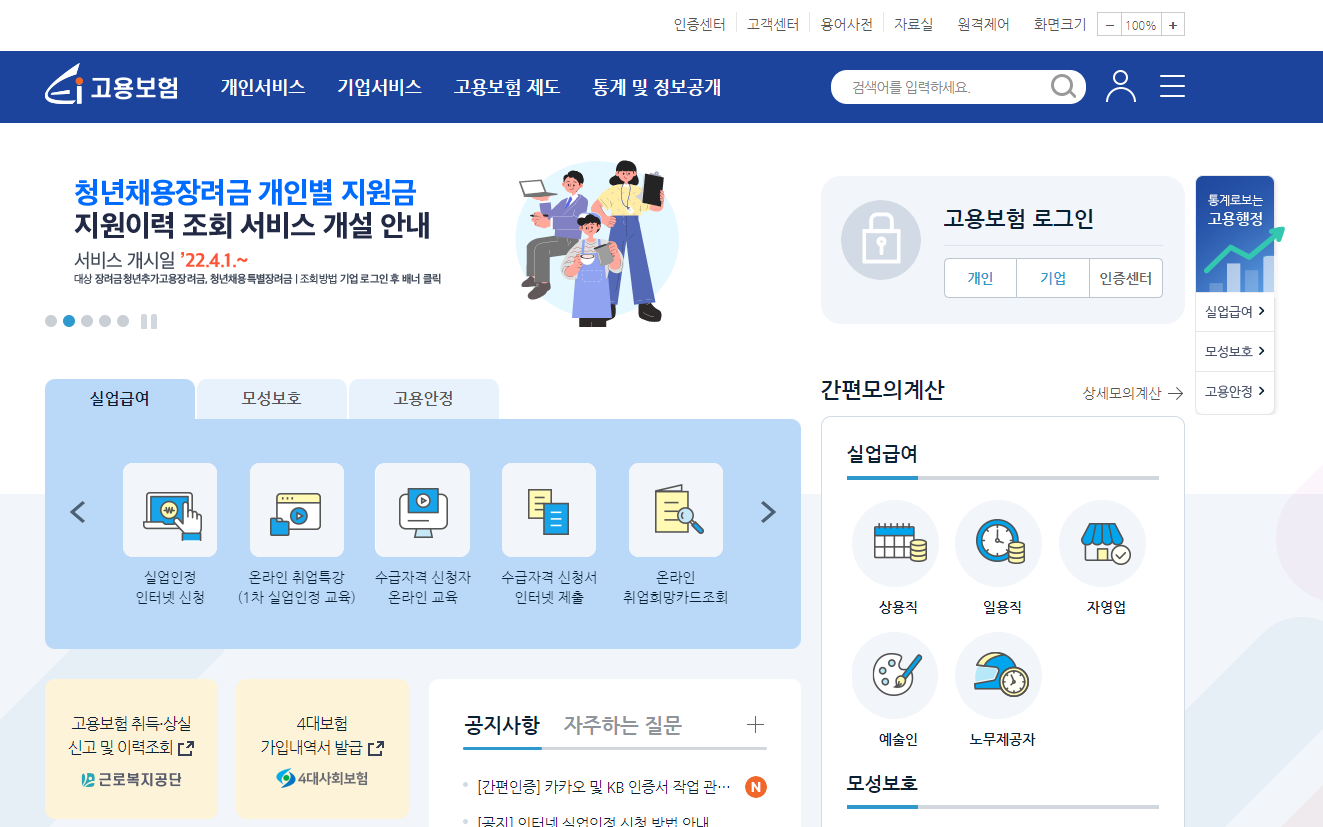This screenshot has height=827, width=1323.
Task: Select the 자영업 store icon
Action: (1102, 543)
